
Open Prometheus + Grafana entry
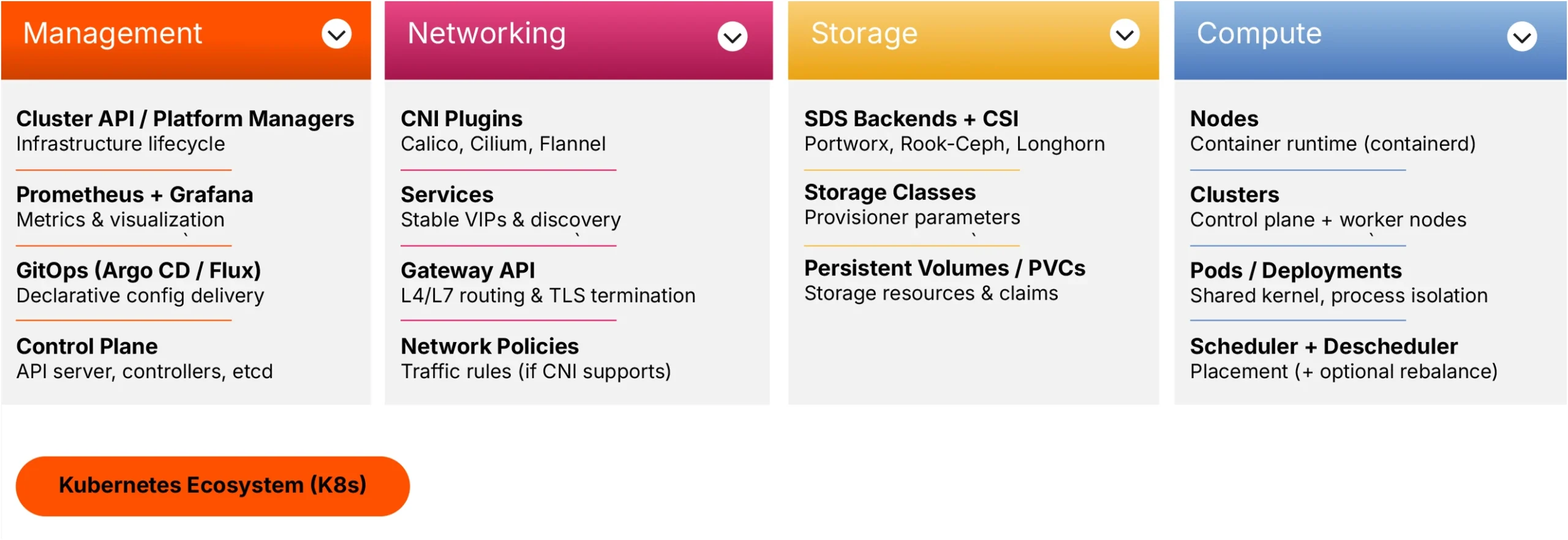[x=134, y=195]
